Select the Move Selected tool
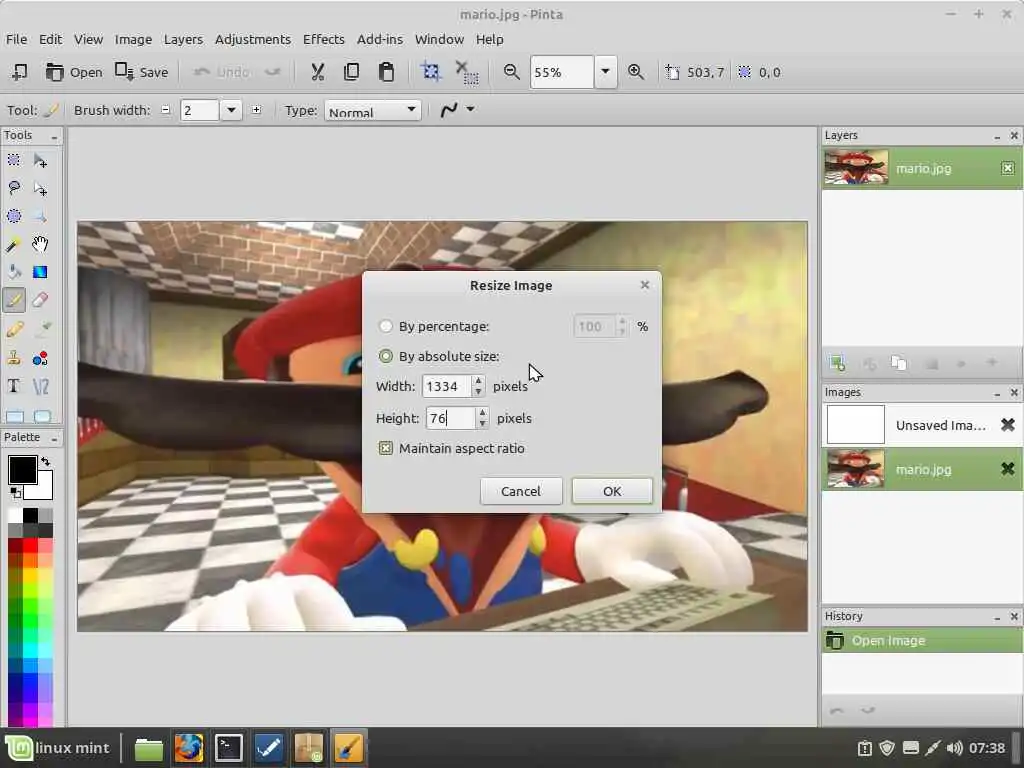Image resolution: width=1024 pixels, height=768 pixels. point(40,160)
